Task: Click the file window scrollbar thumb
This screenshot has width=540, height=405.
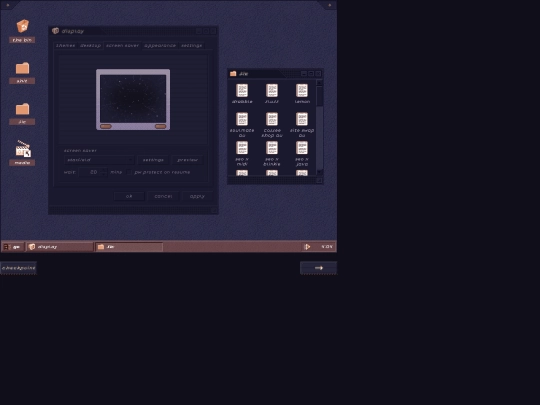Action: [319, 96]
